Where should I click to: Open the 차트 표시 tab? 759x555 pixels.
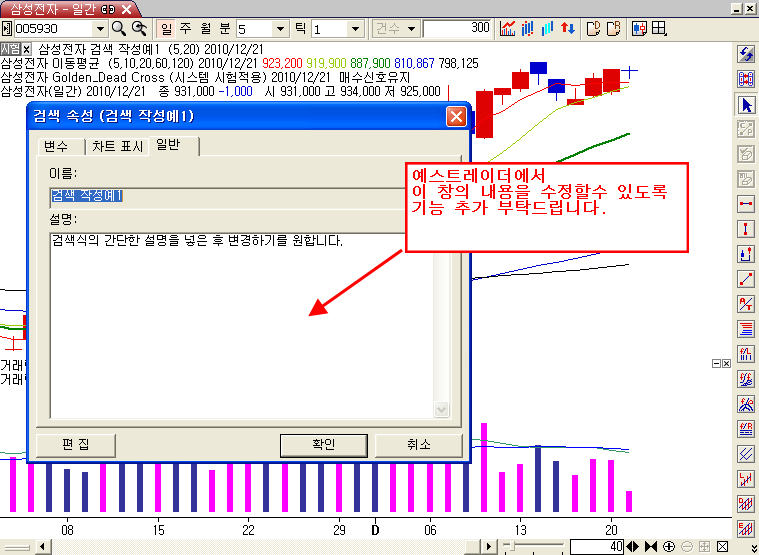tap(117, 147)
